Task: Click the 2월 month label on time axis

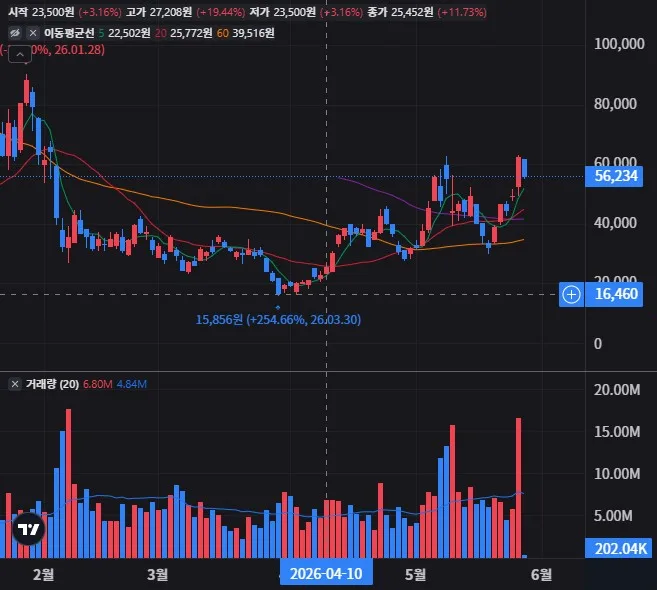Action: pyautogui.click(x=44, y=574)
